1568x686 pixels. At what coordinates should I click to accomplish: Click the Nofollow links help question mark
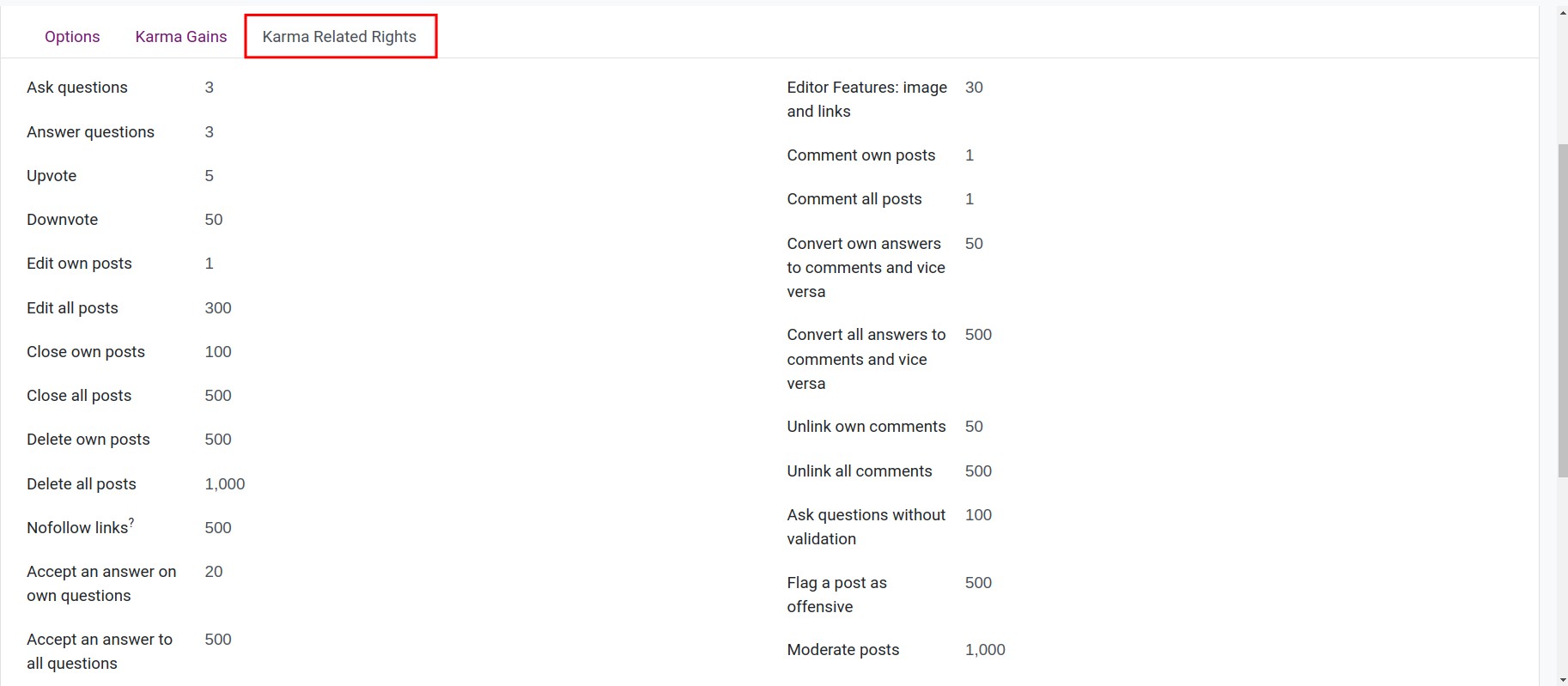131,522
